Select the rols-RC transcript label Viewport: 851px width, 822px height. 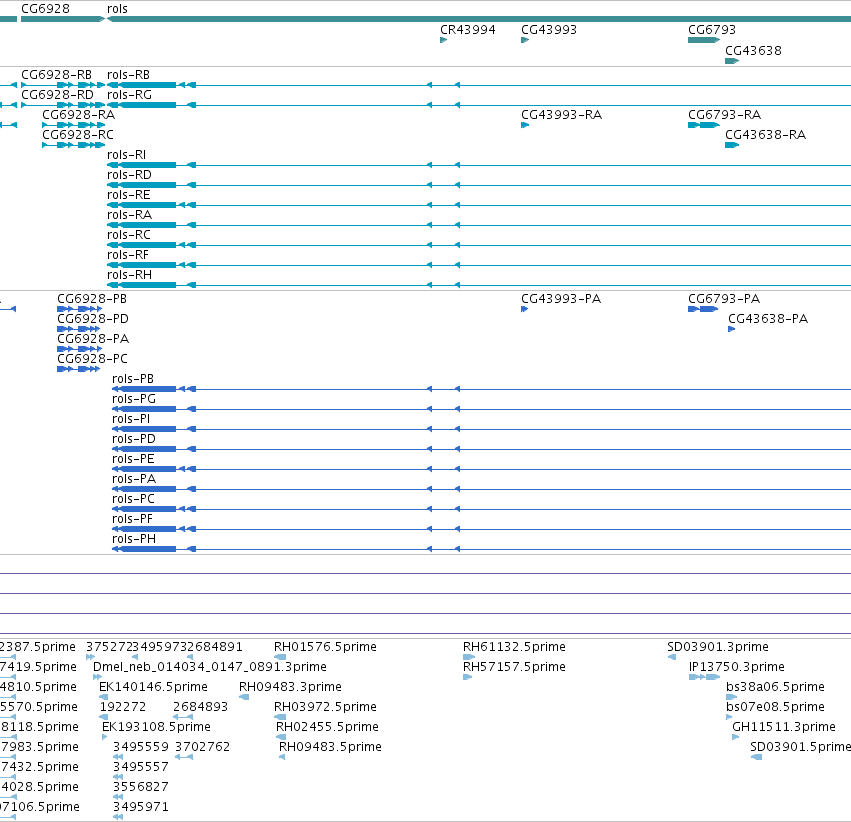129,235
